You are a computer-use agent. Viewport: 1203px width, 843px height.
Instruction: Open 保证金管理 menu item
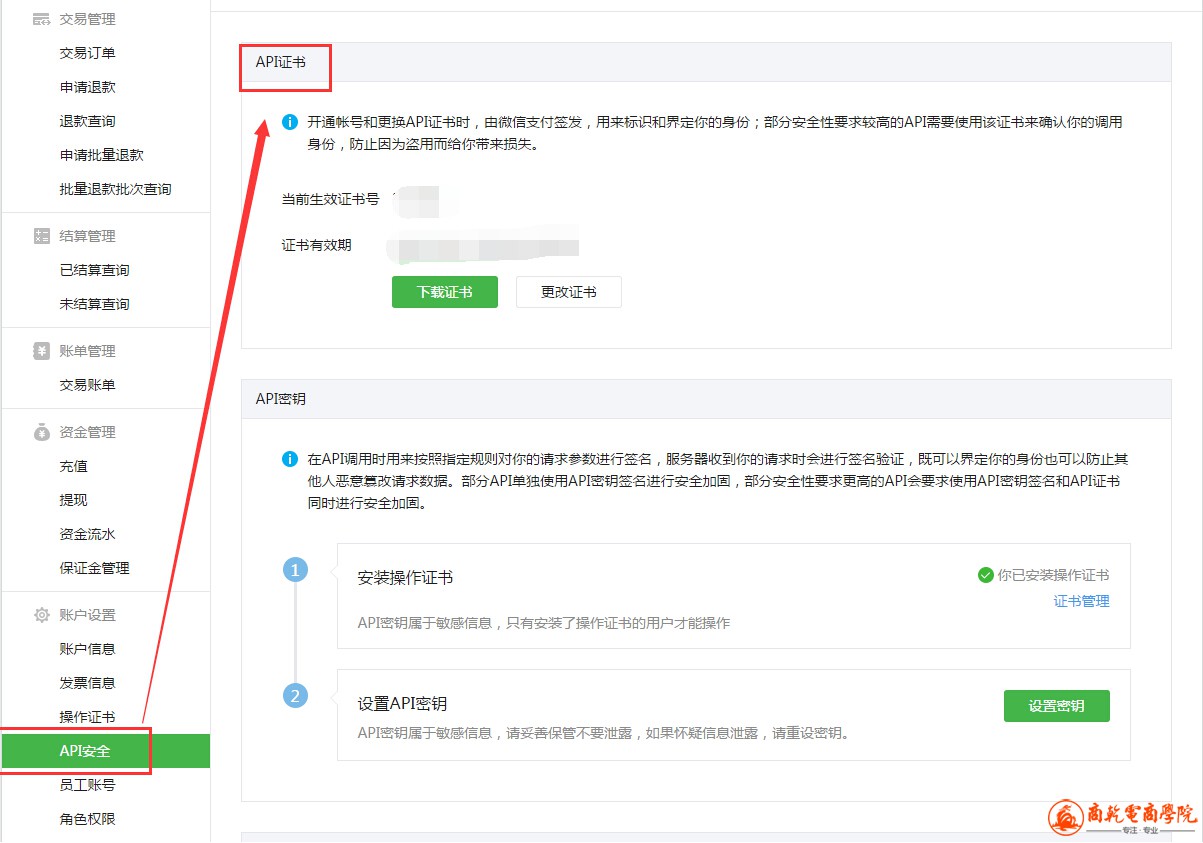tap(94, 568)
